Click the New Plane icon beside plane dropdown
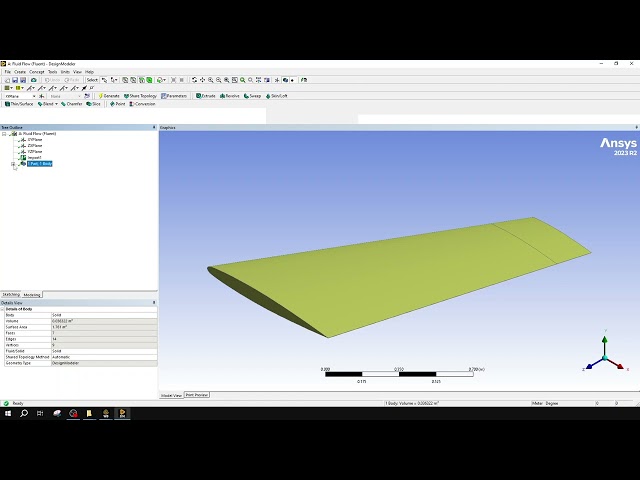 pos(42,96)
